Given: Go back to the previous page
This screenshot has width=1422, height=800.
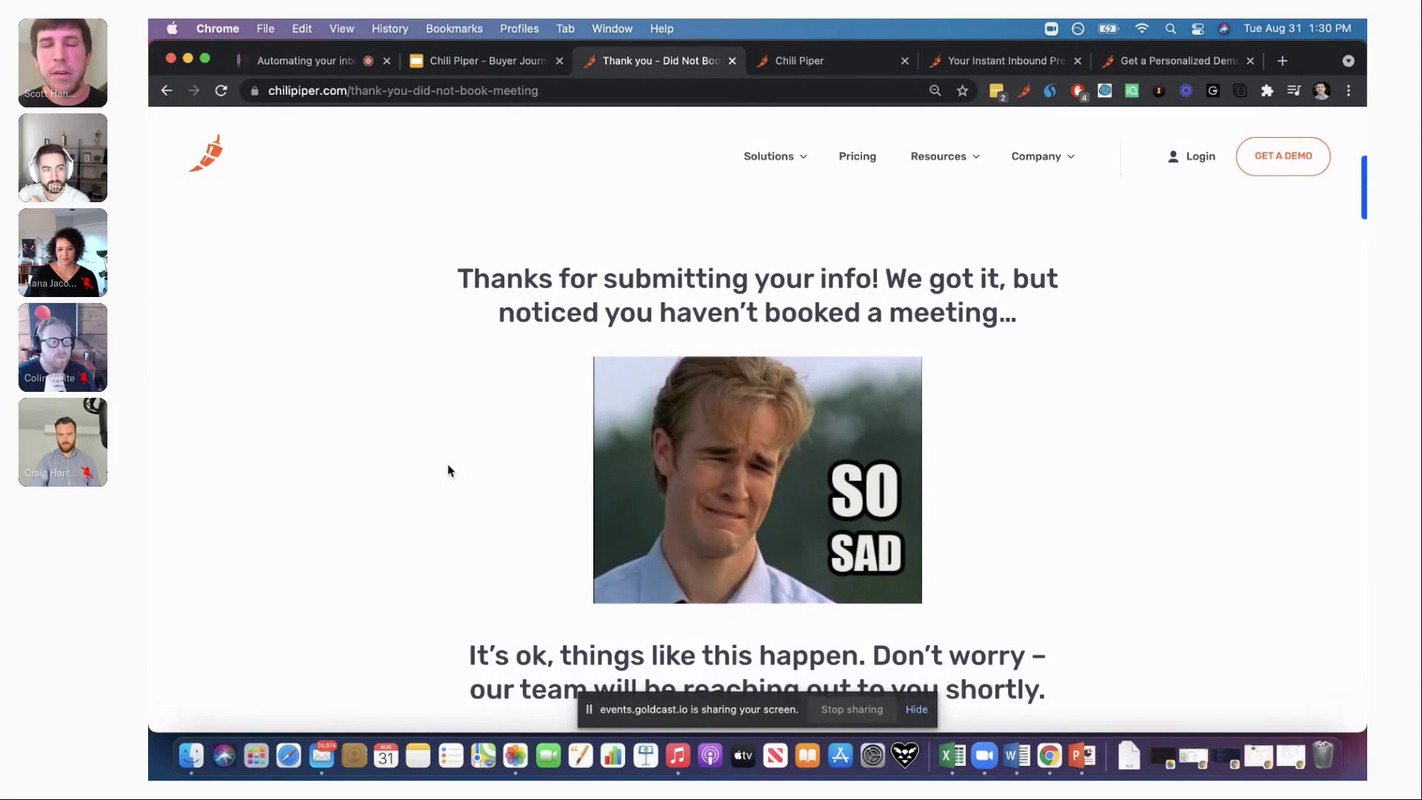Looking at the screenshot, I should pos(166,90).
